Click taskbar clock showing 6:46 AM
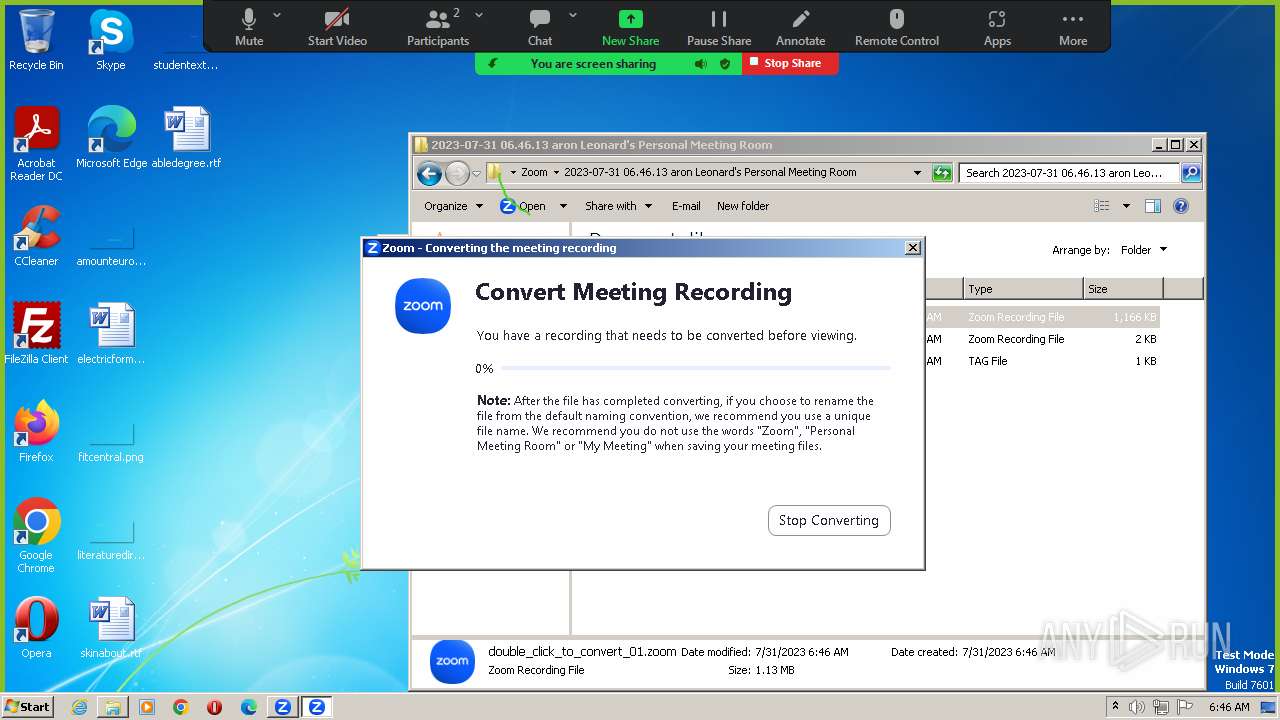This screenshot has height=720, width=1280. coord(1229,707)
